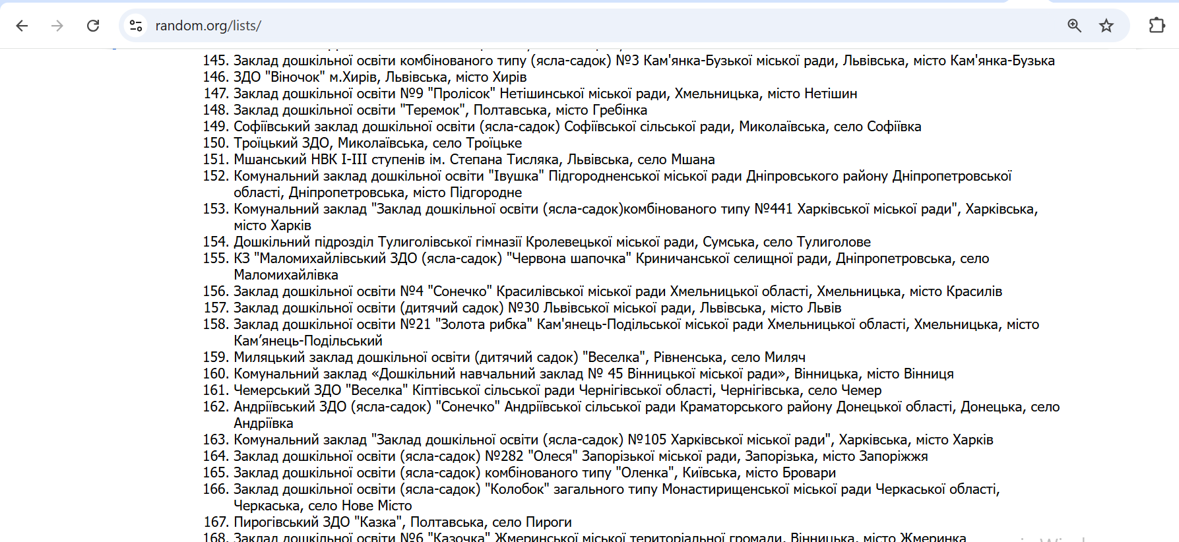This screenshot has width=1179, height=542.
Task: Open the zoom magnifier in address bar
Action: tap(1074, 26)
